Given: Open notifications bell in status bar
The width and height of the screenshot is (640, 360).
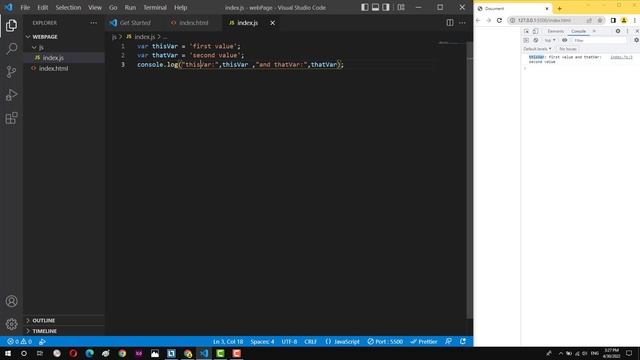Looking at the screenshot, I should pos(463,342).
